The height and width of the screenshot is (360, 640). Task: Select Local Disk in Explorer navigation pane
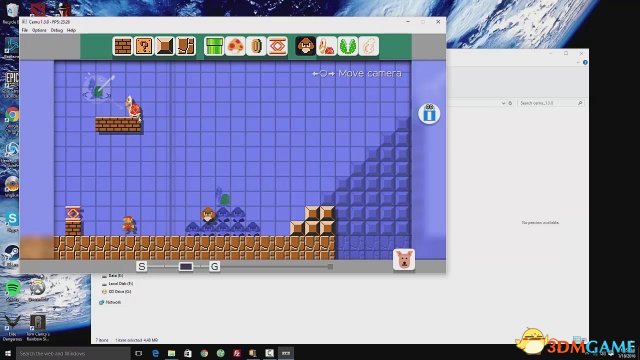[118, 284]
